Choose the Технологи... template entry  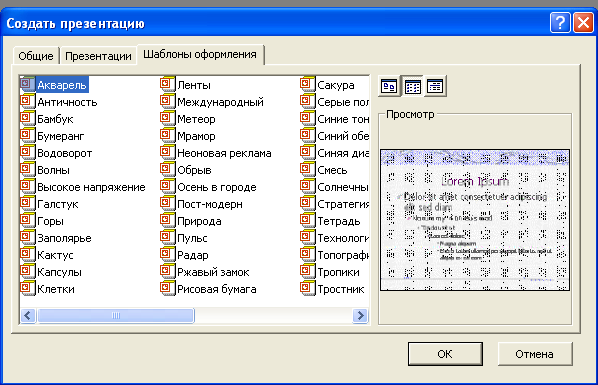tap(343, 238)
